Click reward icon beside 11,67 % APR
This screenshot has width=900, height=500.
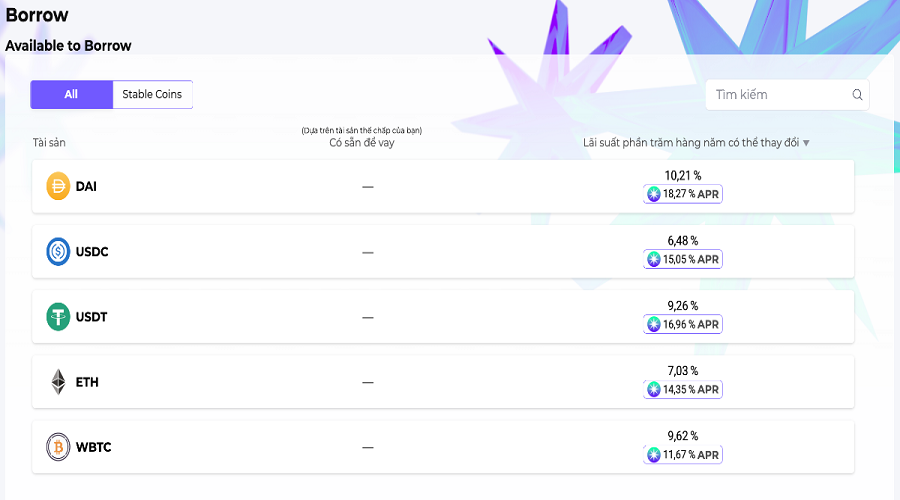click(654, 455)
